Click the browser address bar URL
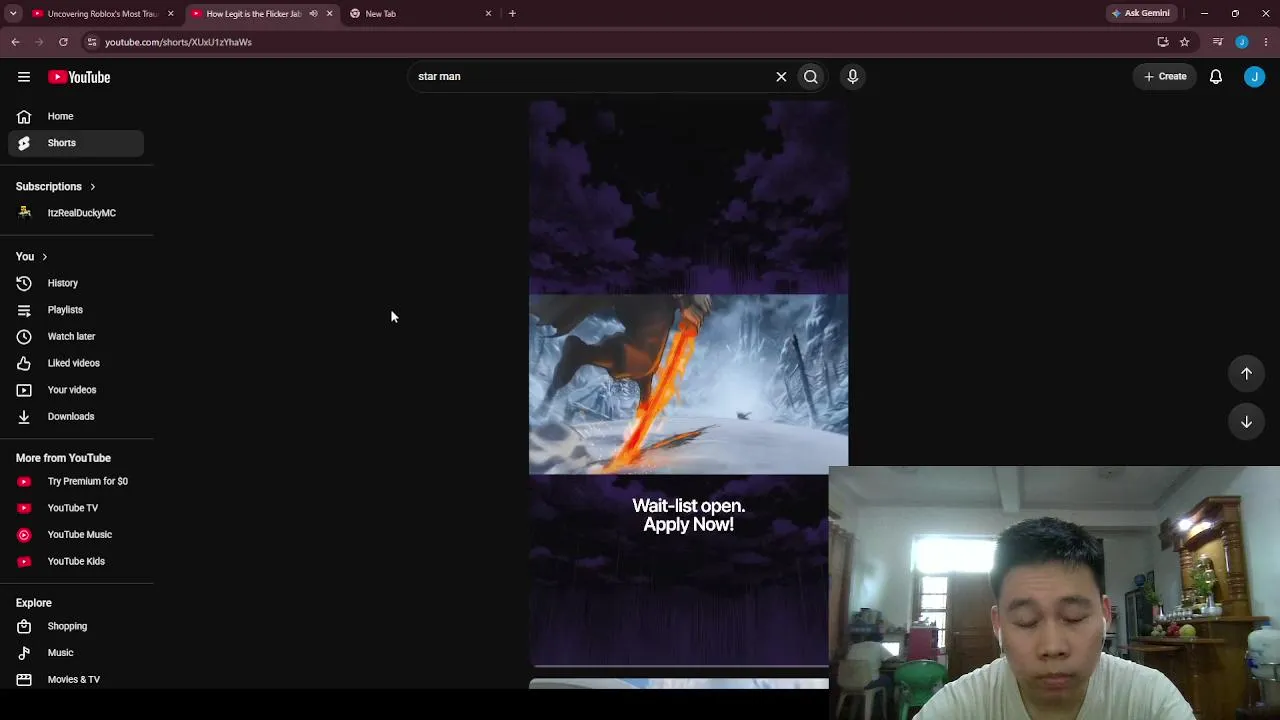1280x720 pixels. (178, 42)
